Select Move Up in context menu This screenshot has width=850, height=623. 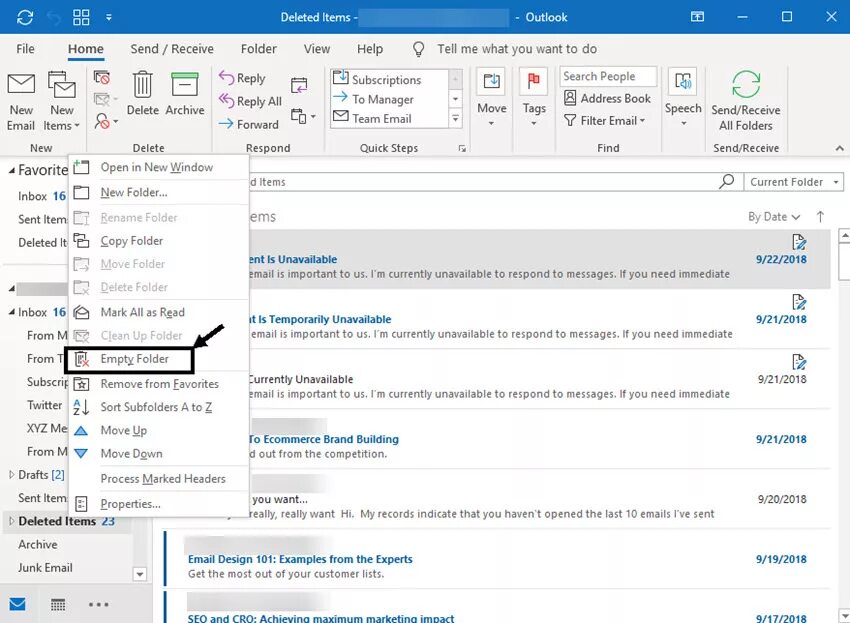(x=158, y=430)
